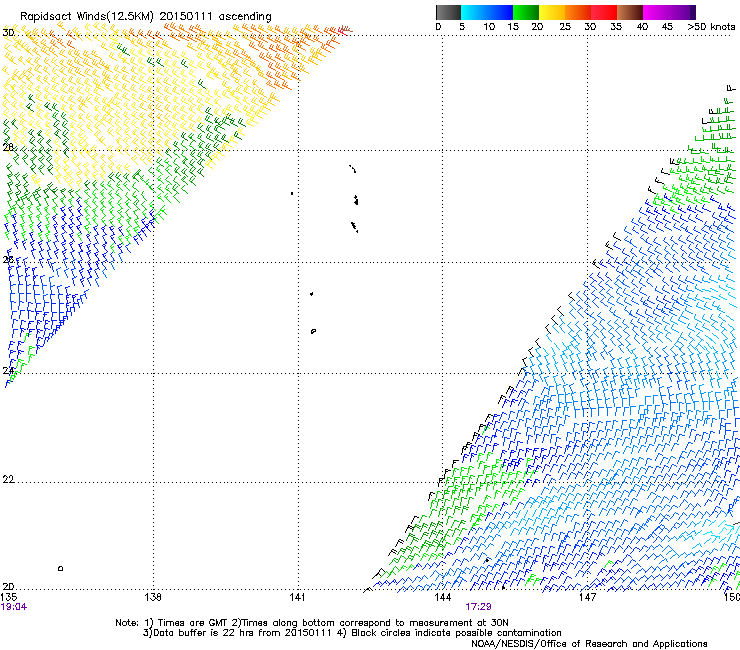Click the "40" legend scale label

point(642,27)
